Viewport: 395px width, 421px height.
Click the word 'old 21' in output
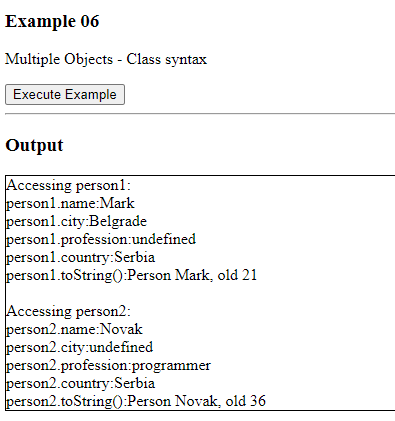pyautogui.click(x=237, y=275)
